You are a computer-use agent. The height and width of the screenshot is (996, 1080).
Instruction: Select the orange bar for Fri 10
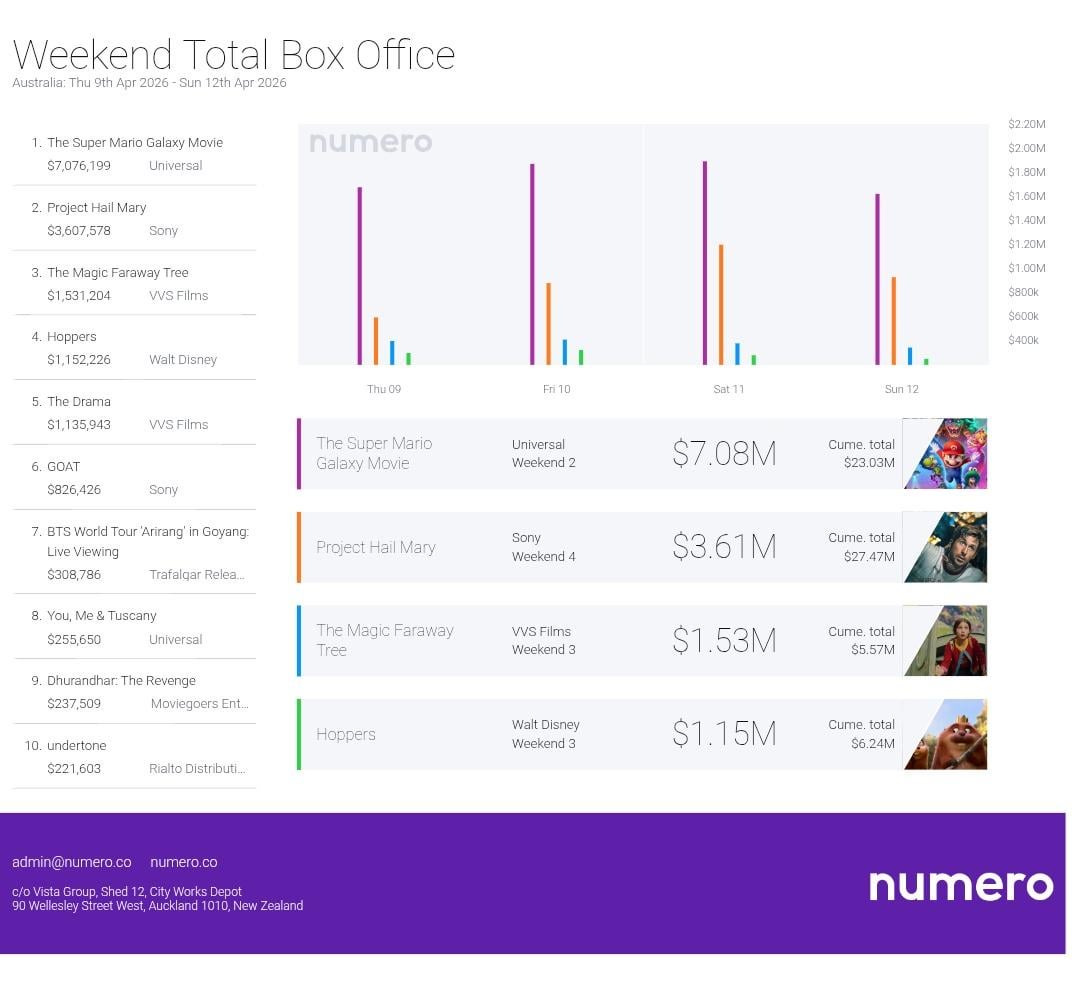(x=548, y=324)
